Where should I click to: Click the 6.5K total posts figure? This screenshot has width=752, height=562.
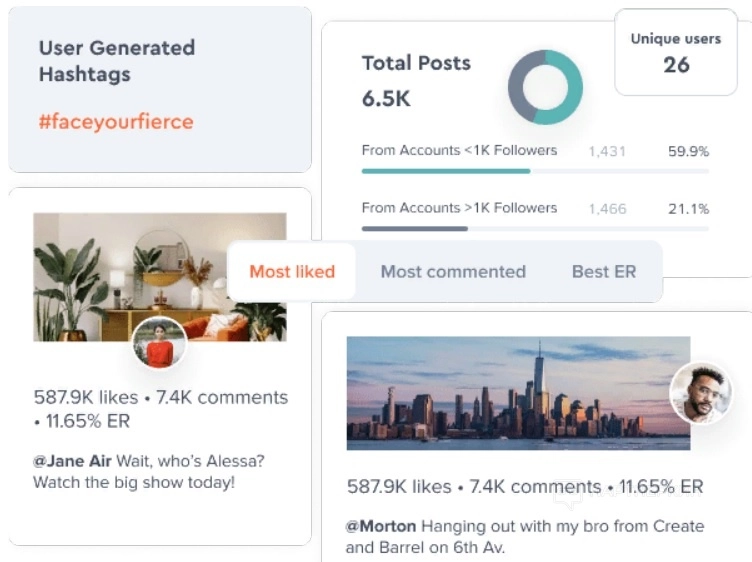tap(386, 99)
